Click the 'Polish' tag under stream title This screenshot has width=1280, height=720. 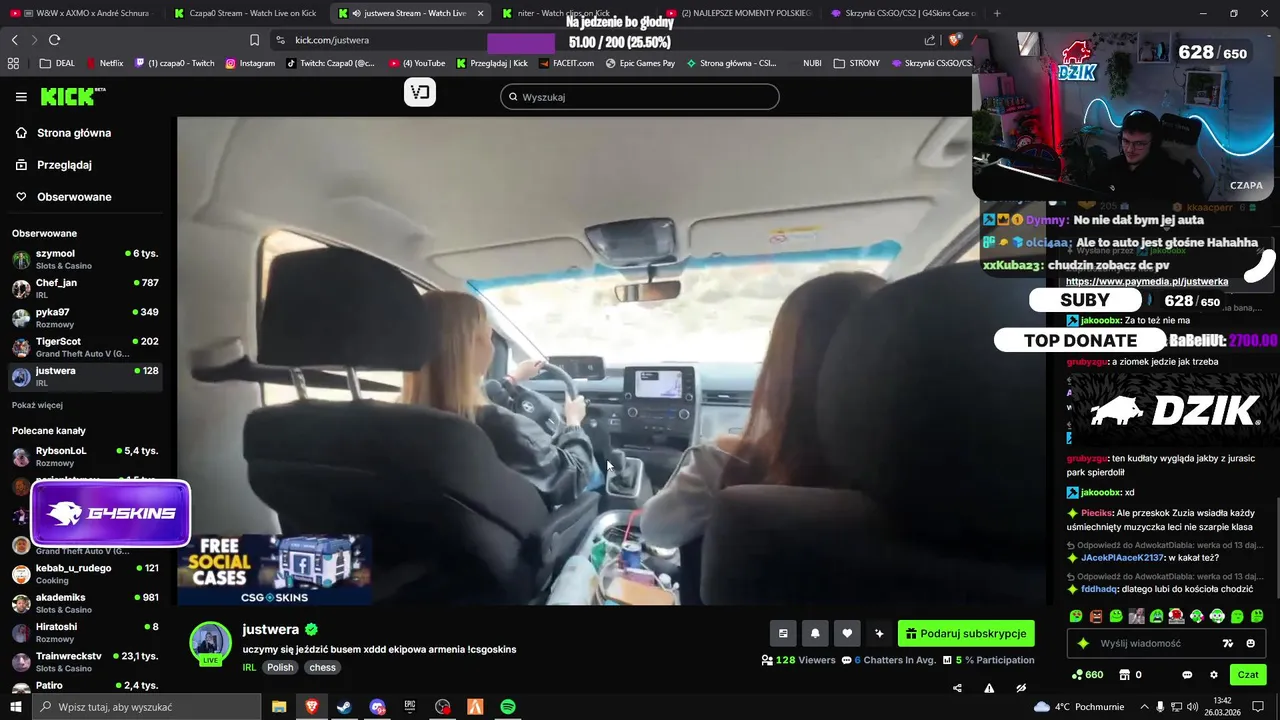[280, 668]
